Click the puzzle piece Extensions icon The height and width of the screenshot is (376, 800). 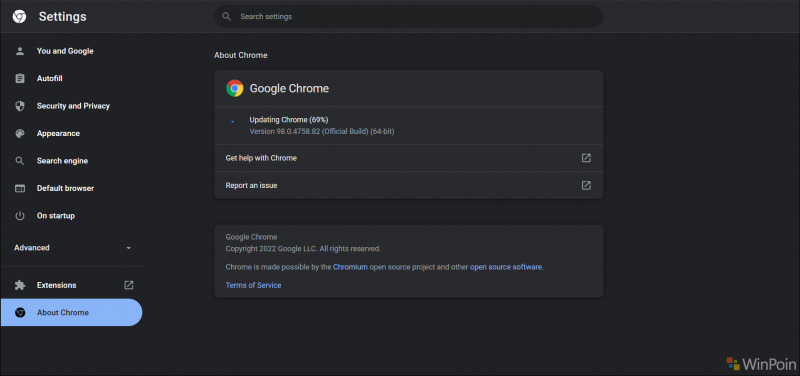click(x=20, y=285)
